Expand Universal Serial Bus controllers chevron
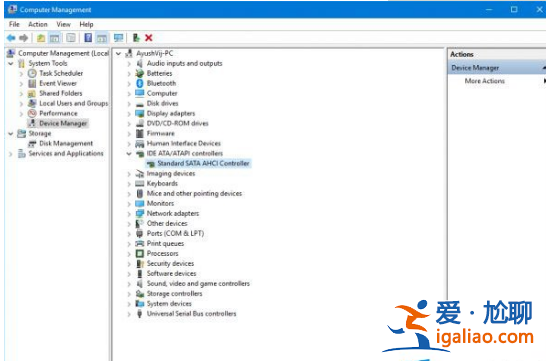 [x=129, y=314]
